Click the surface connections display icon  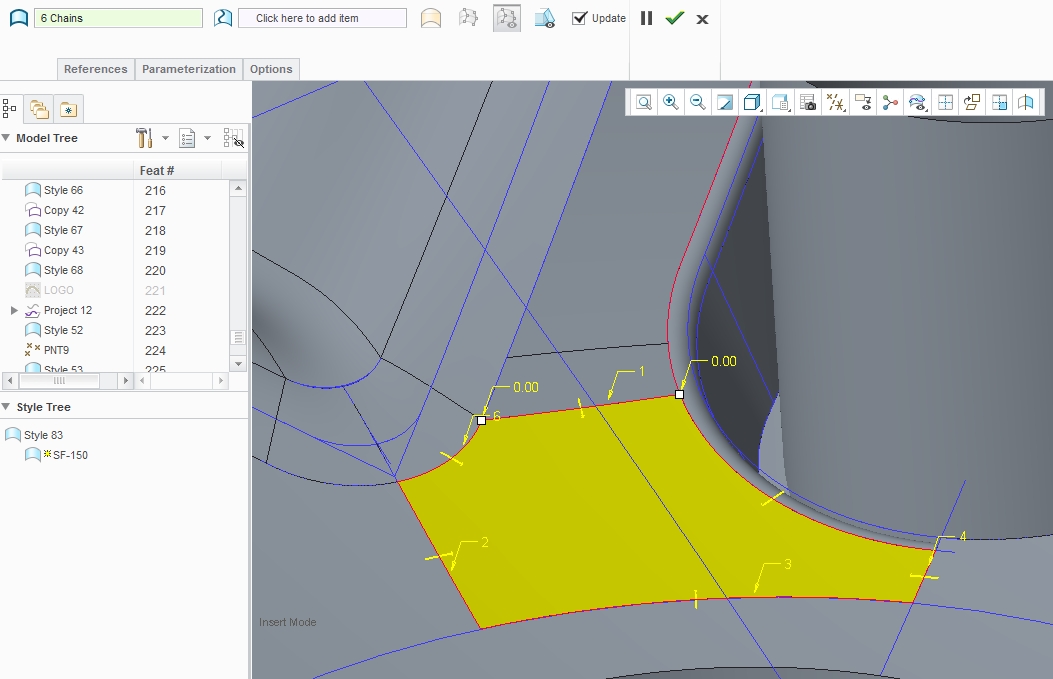click(468, 18)
